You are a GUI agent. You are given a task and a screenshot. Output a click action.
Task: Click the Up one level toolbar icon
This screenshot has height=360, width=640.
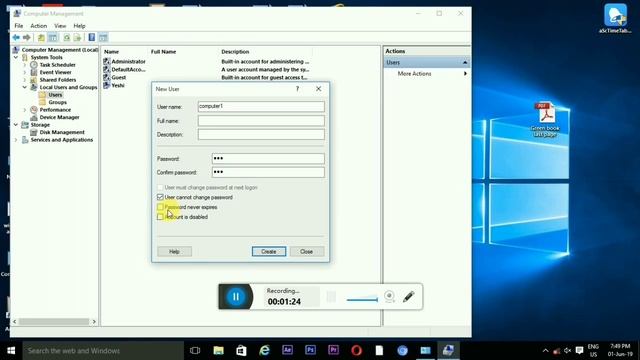coord(41,38)
